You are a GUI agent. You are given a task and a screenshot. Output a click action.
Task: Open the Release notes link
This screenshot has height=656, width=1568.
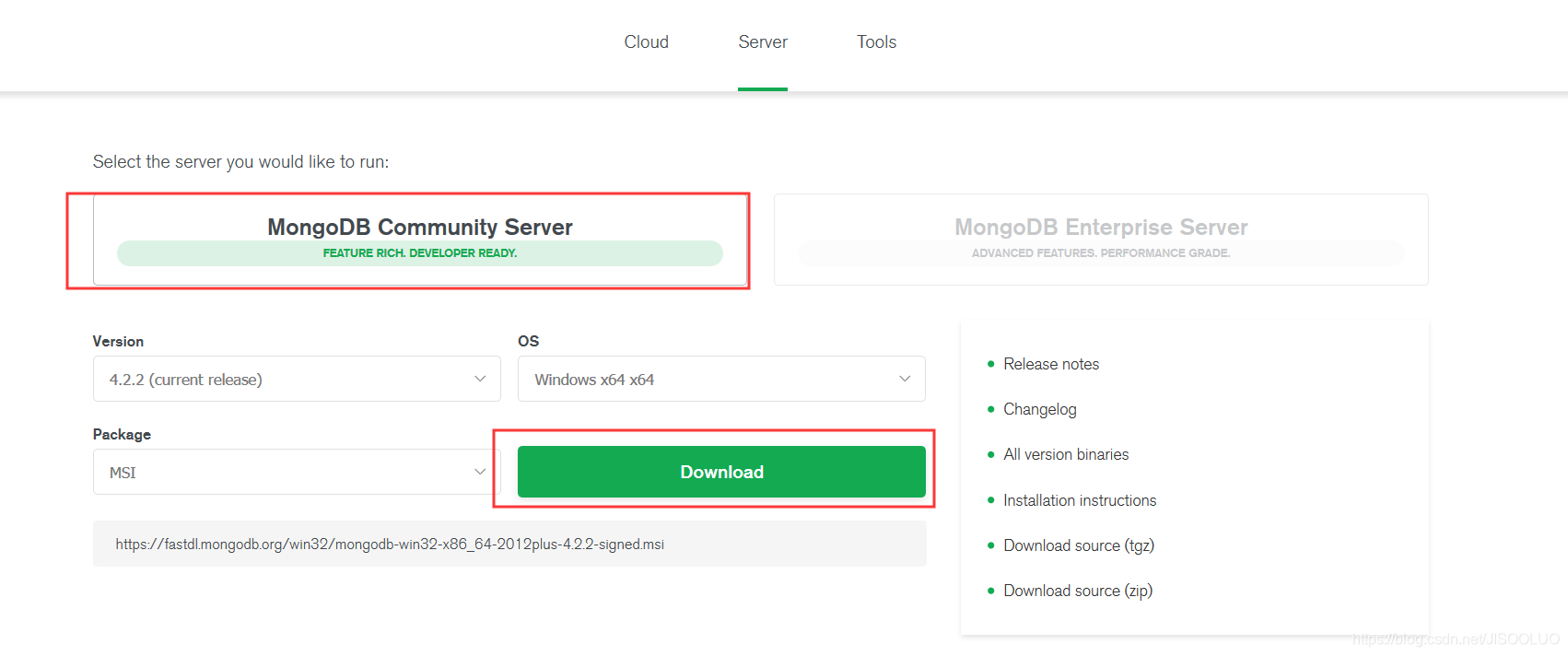(x=1051, y=364)
